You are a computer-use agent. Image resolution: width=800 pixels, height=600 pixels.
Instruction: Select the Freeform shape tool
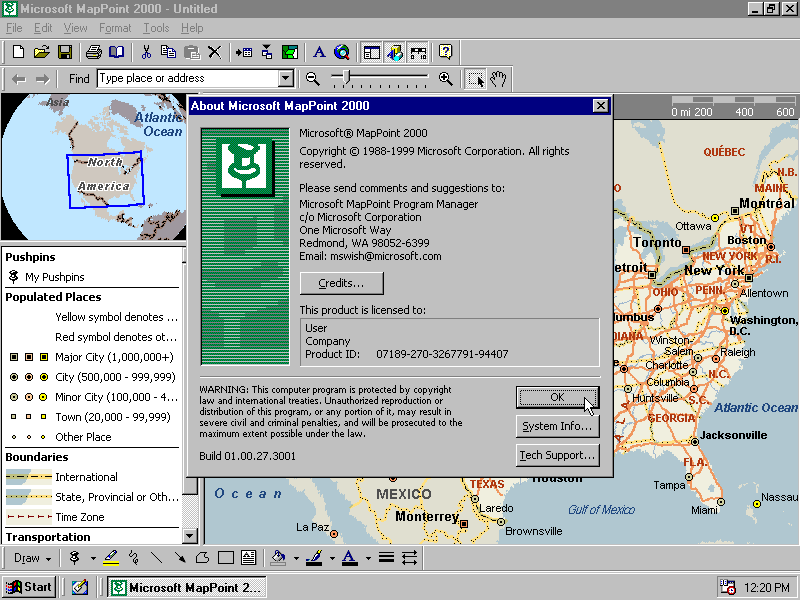click(203, 558)
